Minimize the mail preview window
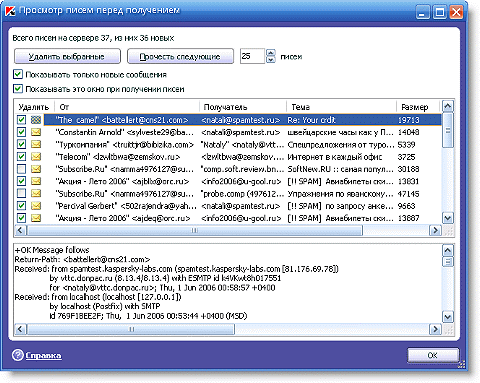 click(423, 13)
